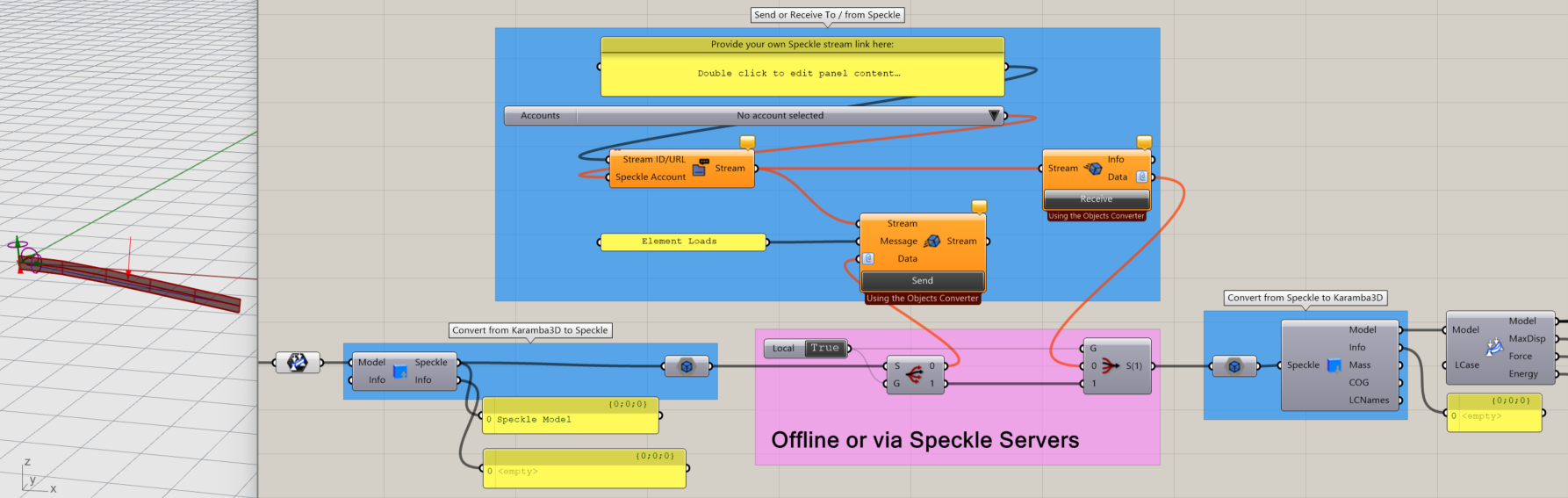Open the Accounts dropdown arrow
The height and width of the screenshot is (498, 1568).
[x=994, y=116]
